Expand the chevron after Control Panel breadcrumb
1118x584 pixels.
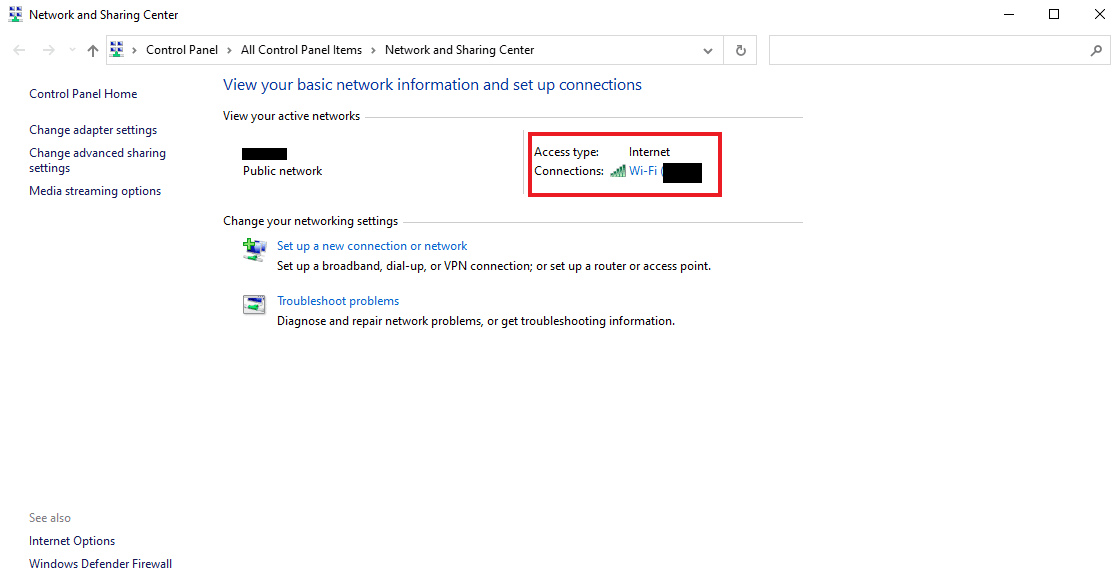229,50
